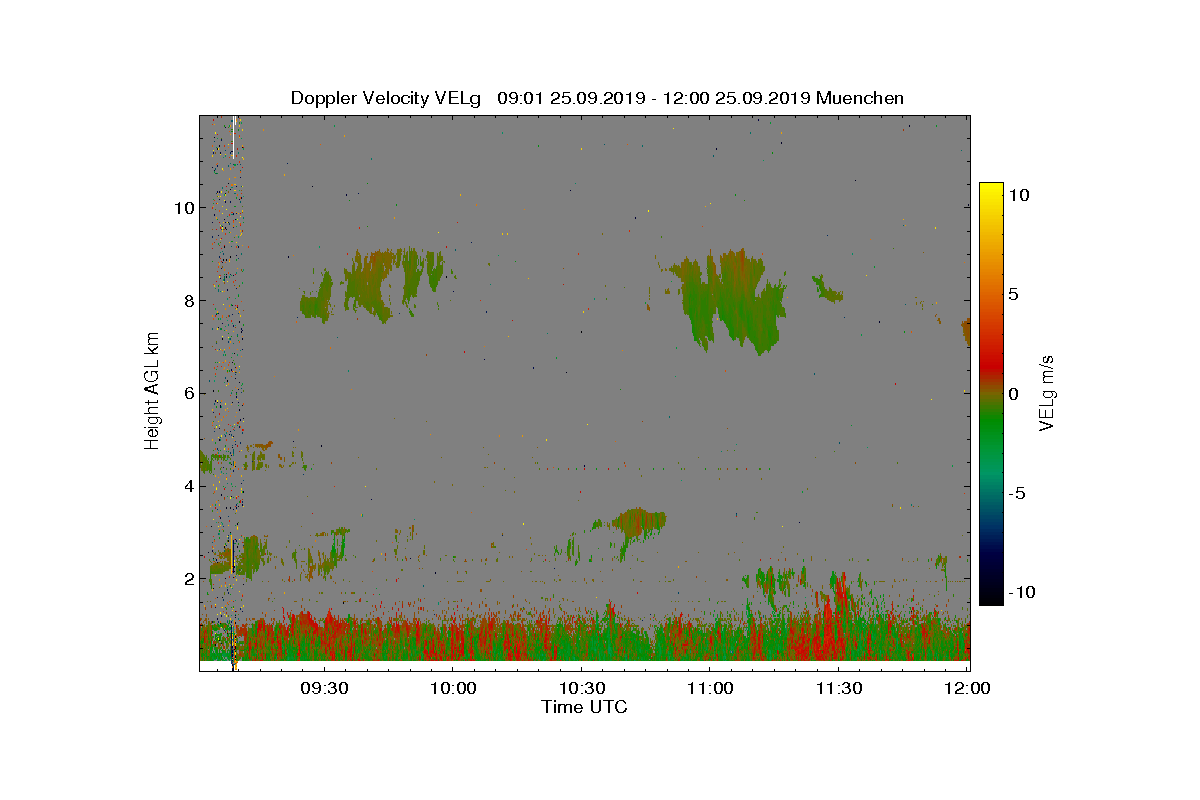Click the height tick label 2
Viewport: 1200px width, 800px height.
pos(187,579)
